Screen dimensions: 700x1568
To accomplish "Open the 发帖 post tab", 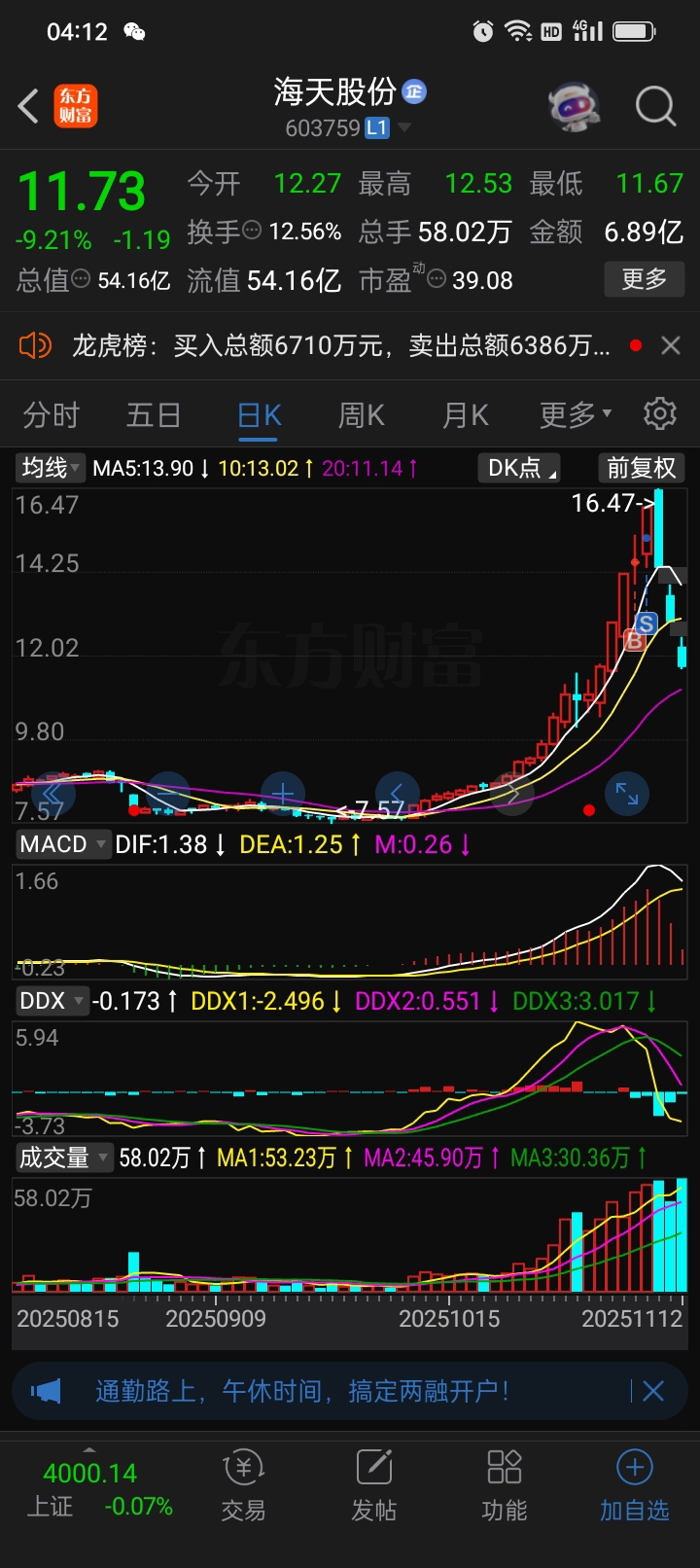I will (373, 1486).
